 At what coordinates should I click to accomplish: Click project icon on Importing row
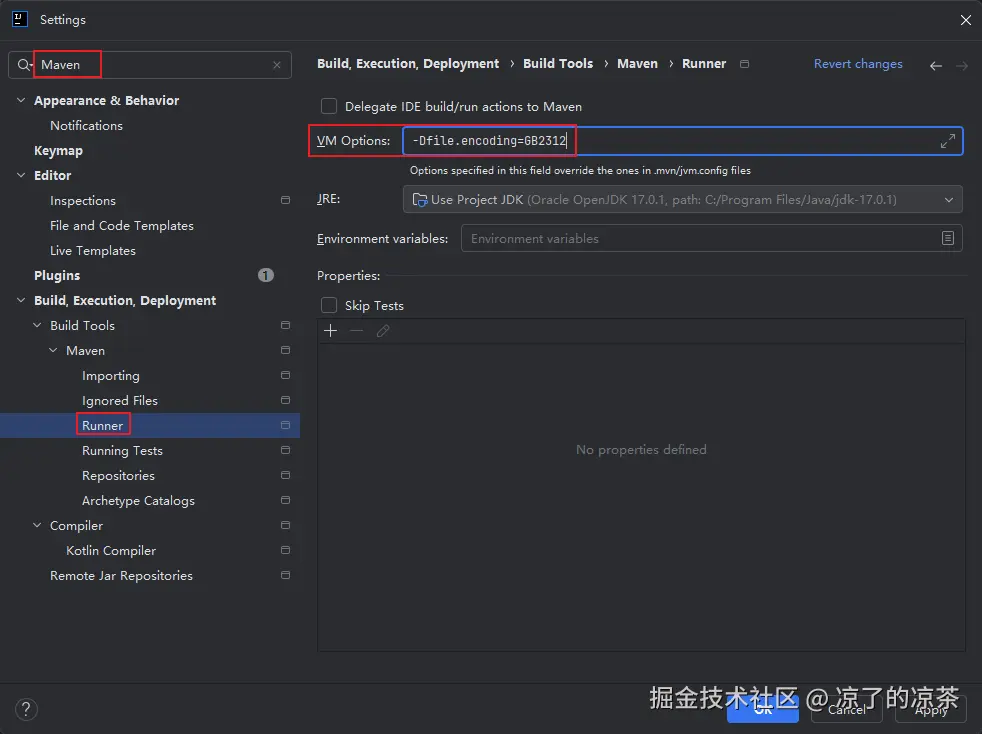286,375
